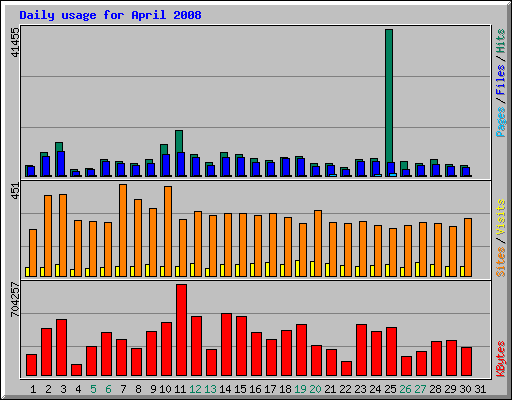The width and height of the screenshot is (512, 400).
Task: Click day label 1 on the x-axis
Action: tap(33, 389)
